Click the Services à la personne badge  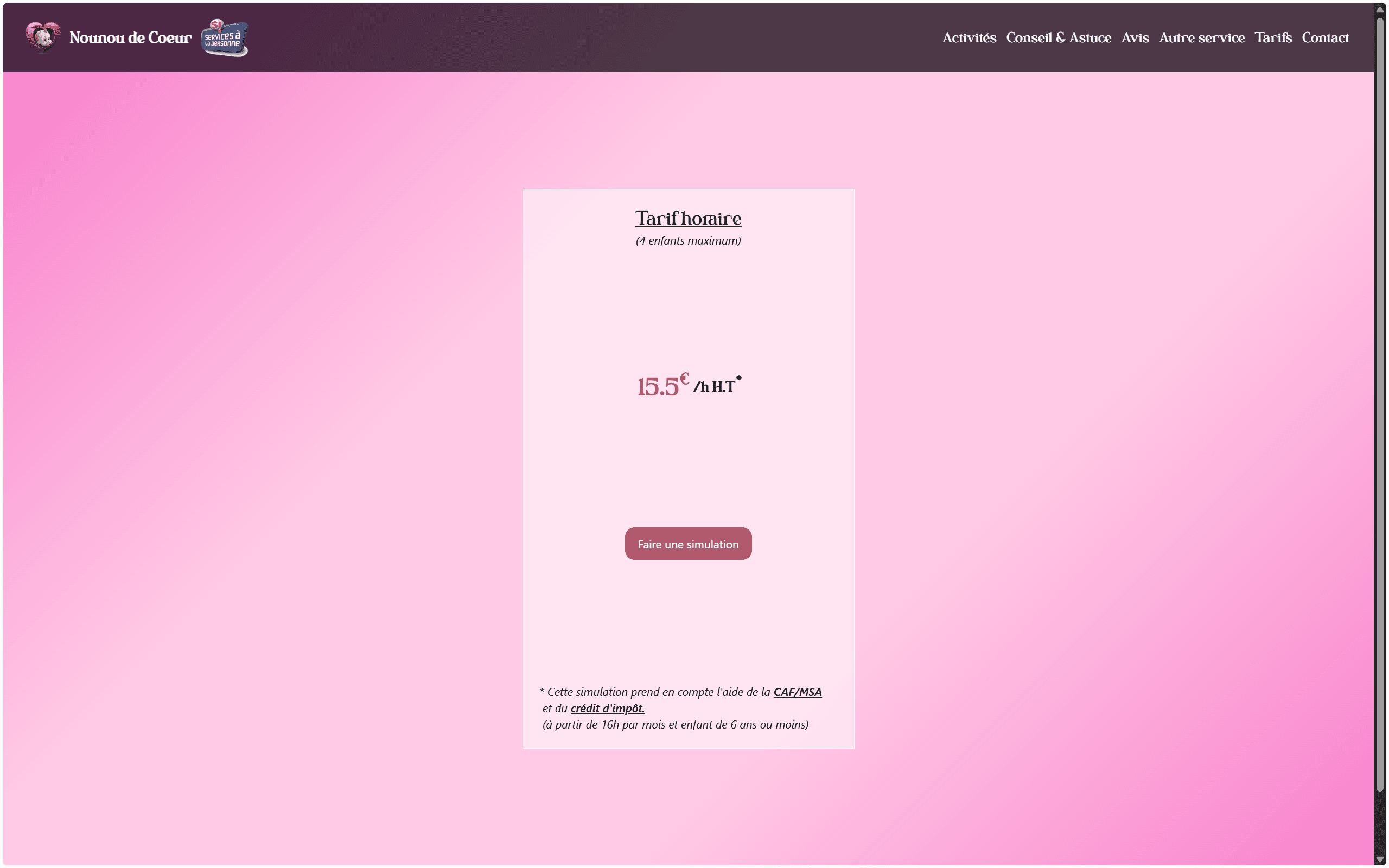click(x=225, y=38)
